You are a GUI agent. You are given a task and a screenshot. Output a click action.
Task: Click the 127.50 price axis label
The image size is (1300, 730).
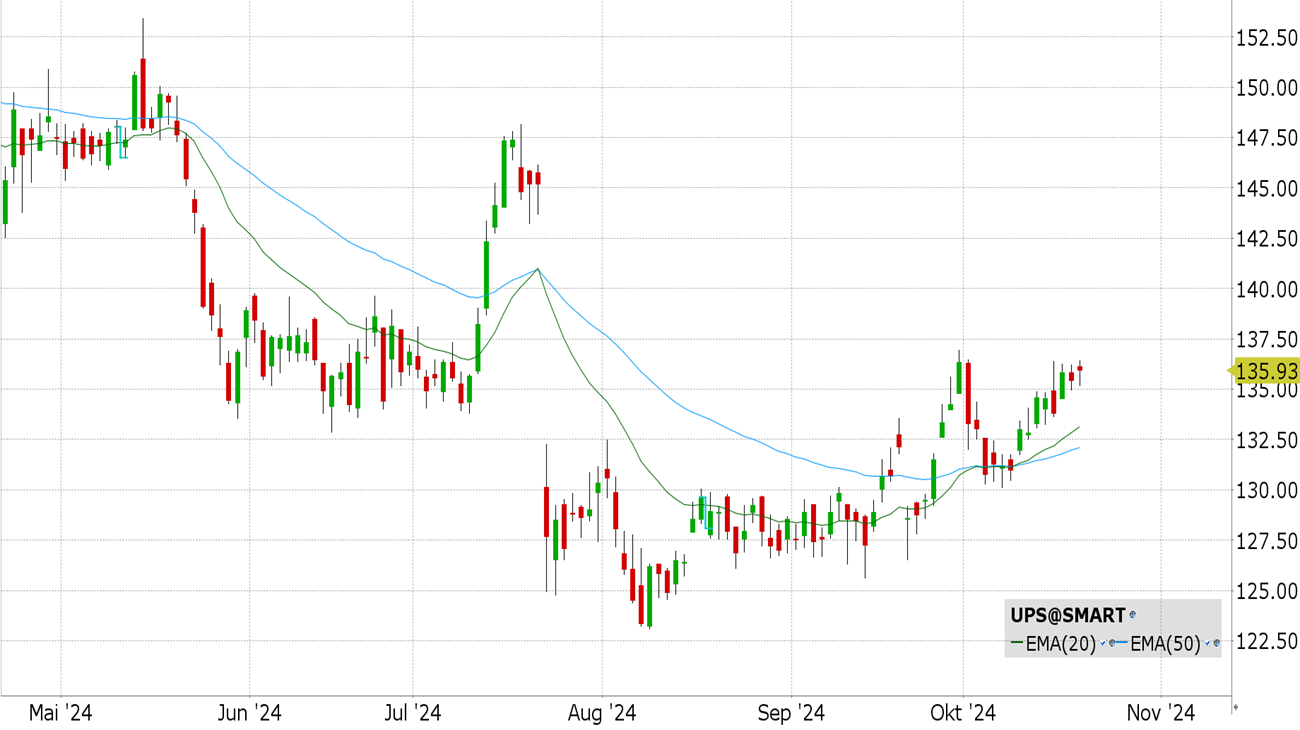click(1267, 541)
